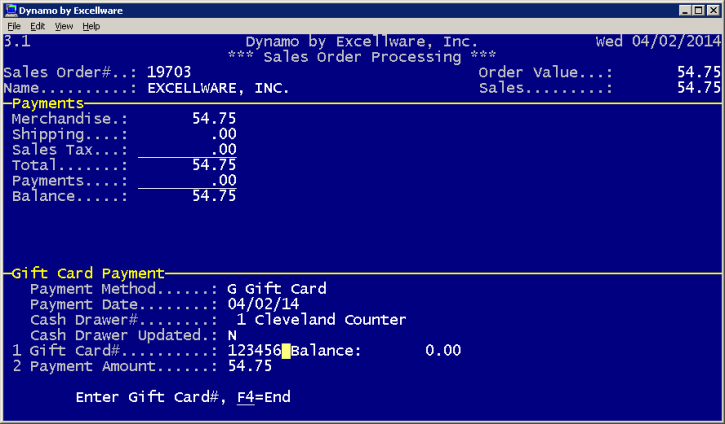Image resolution: width=725 pixels, height=424 pixels.
Task: Click the F4=End prompt
Action: click(x=264, y=397)
